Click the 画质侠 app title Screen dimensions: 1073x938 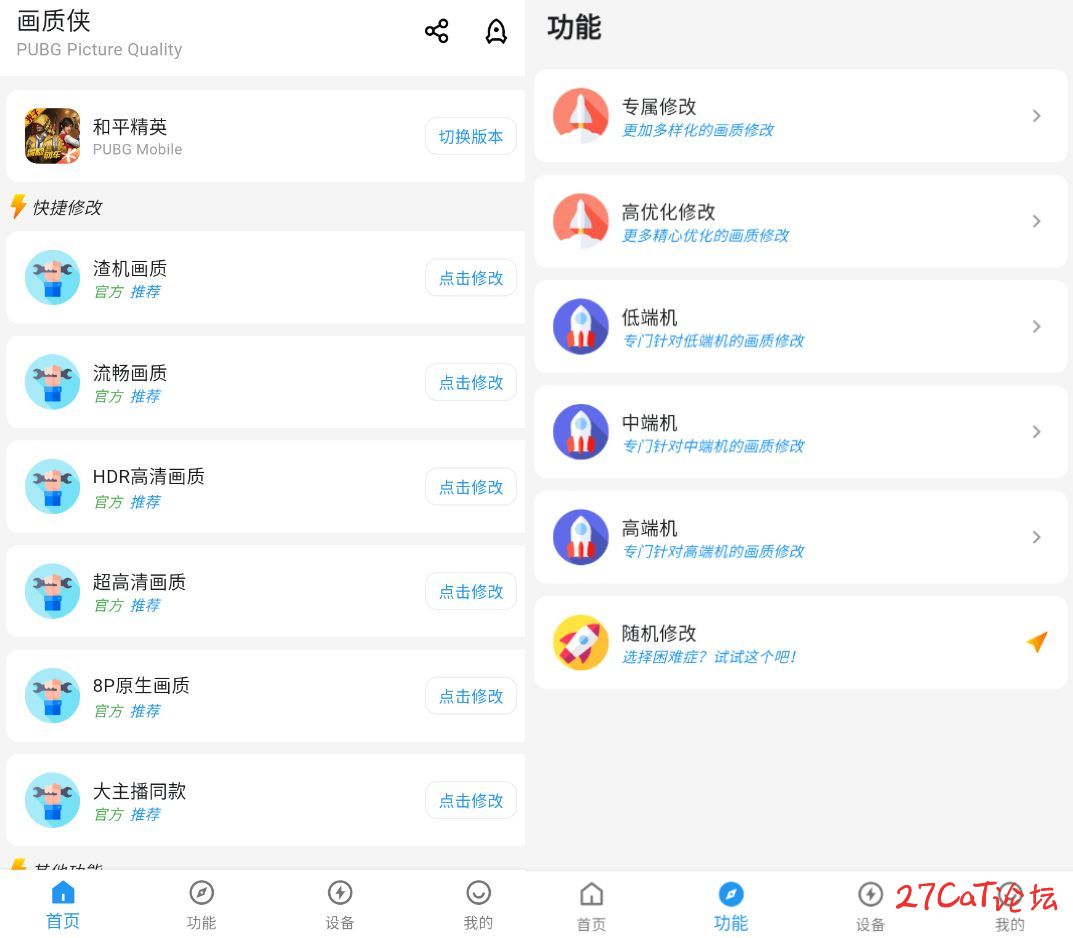[x=53, y=21]
